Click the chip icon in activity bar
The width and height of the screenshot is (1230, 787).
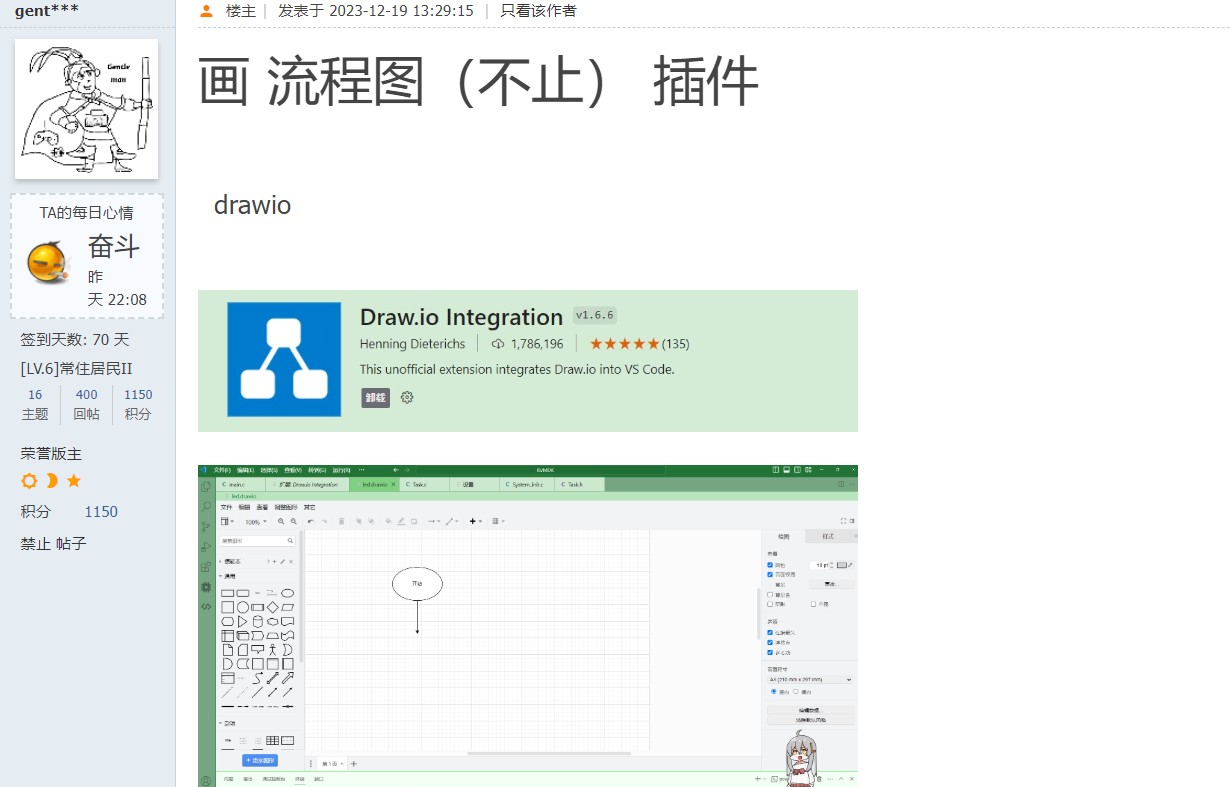[x=206, y=586]
